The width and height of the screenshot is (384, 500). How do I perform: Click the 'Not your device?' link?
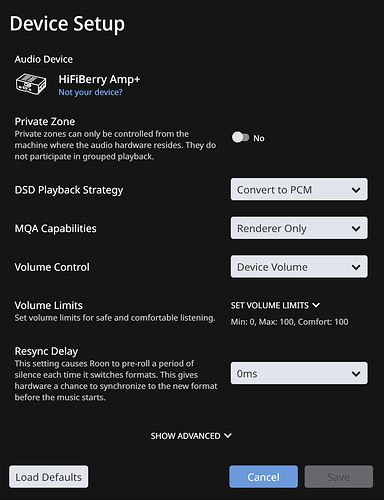coord(90,92)
